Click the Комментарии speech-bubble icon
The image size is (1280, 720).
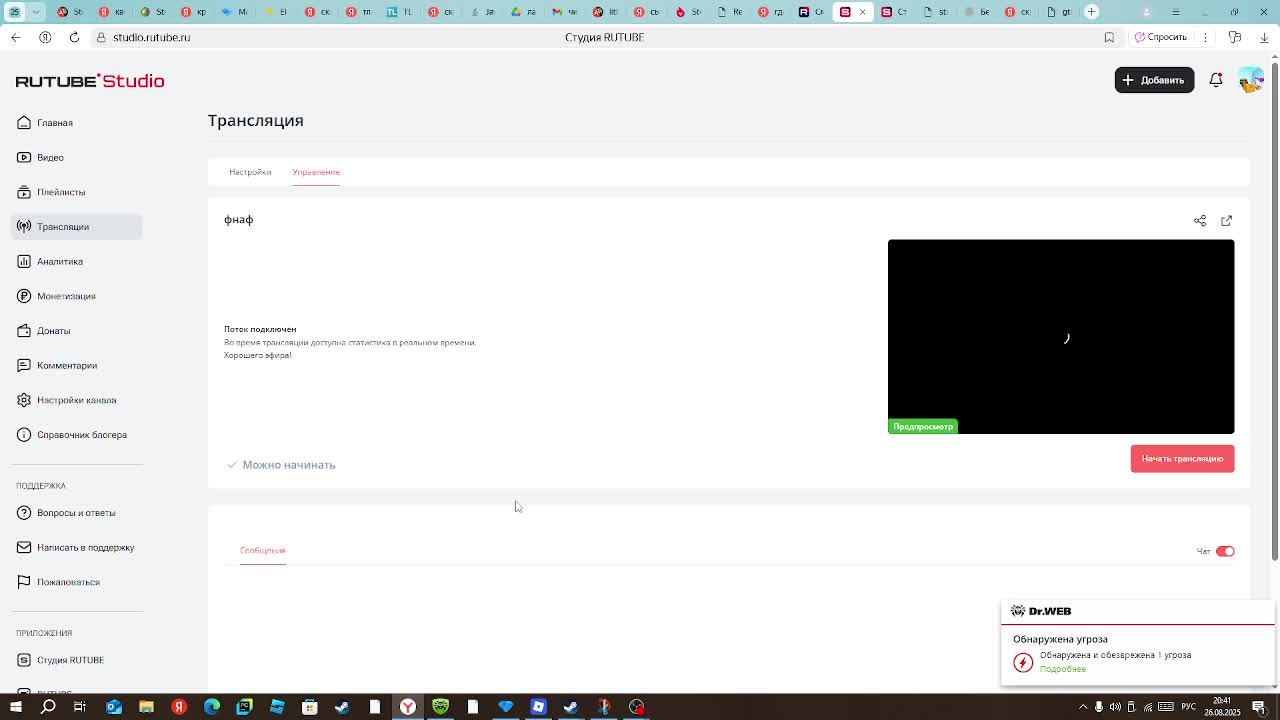click(x=24, y=365)
